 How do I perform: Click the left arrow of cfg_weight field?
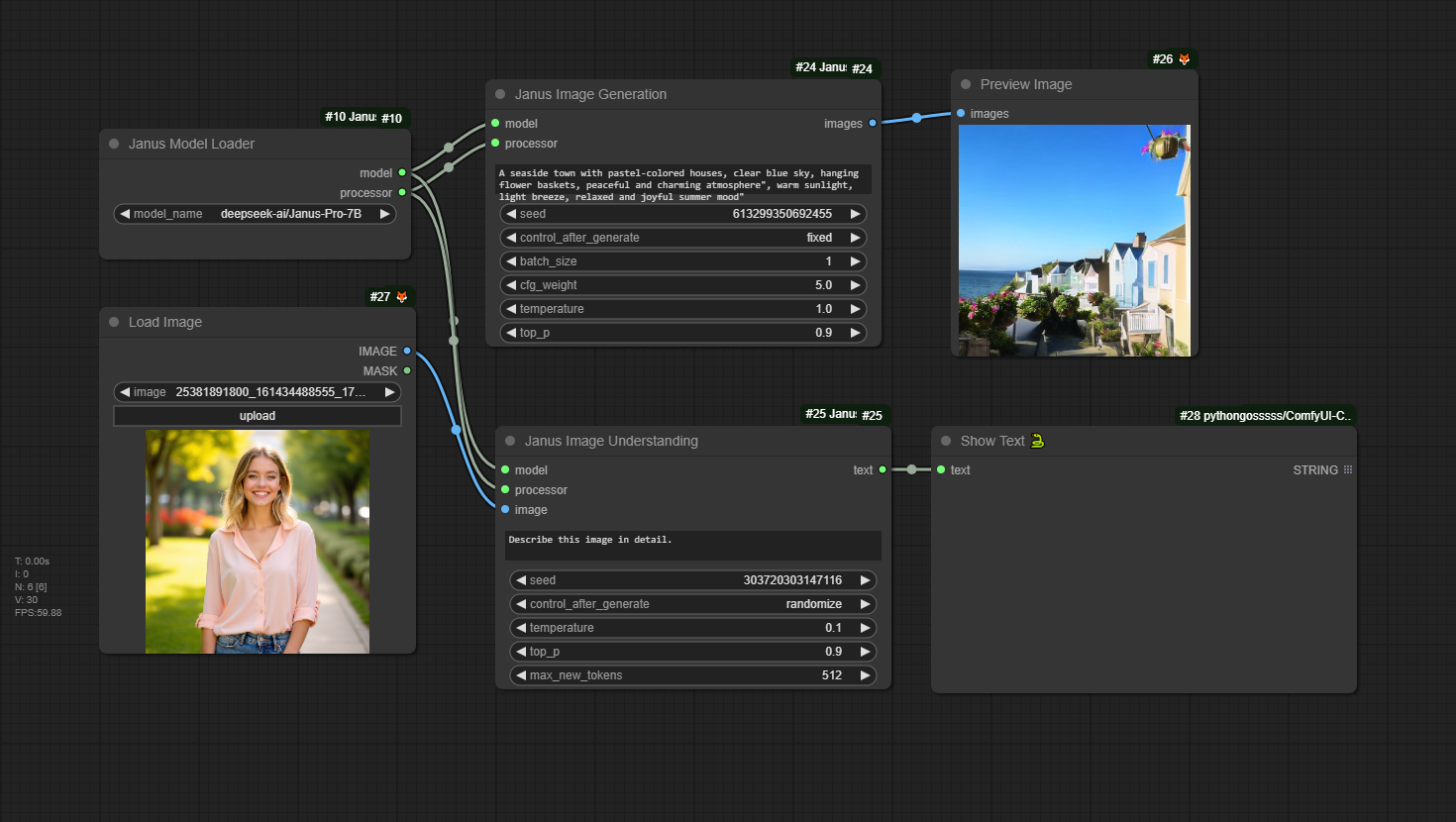click(511, 285)
